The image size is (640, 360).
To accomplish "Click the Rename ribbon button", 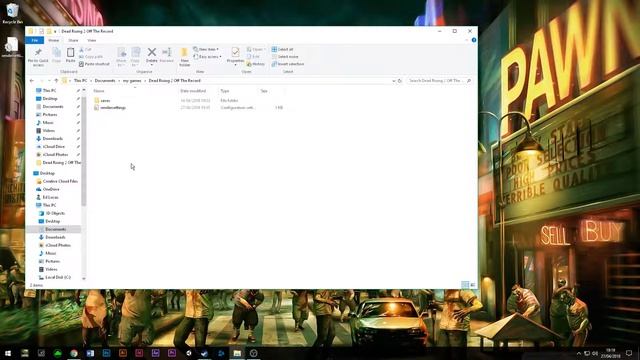I will coord(167,55).
